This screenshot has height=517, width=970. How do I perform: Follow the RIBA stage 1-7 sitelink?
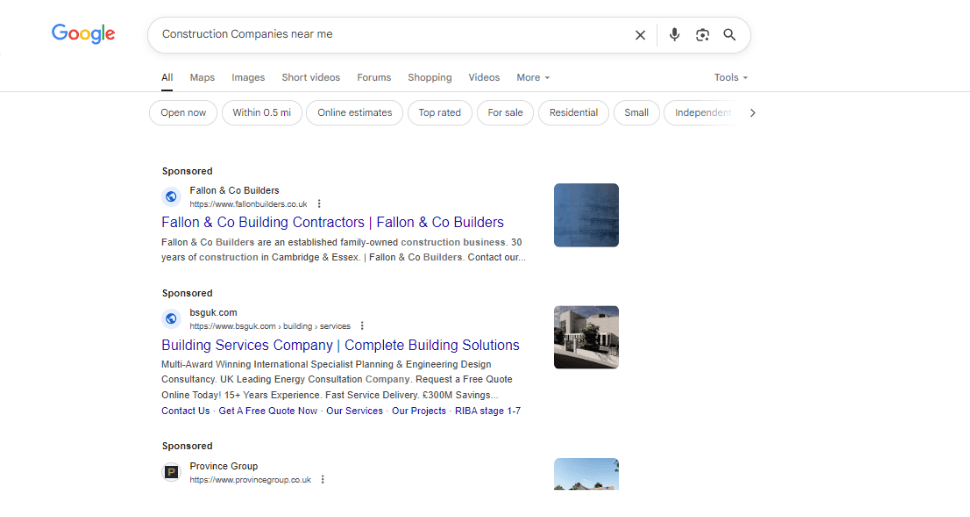point(487,411)
